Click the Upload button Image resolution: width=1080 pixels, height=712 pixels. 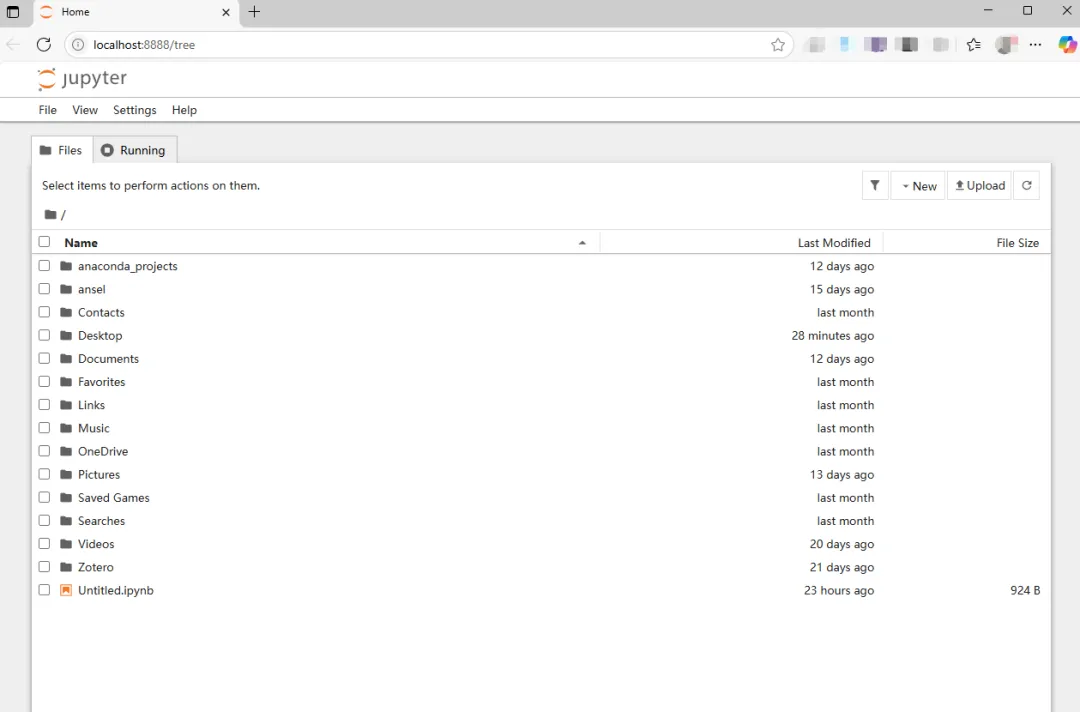point(979,186)
